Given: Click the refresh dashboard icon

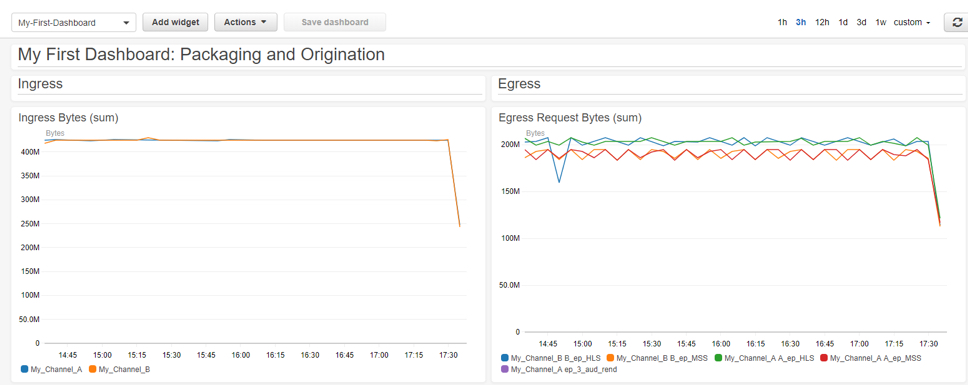Looking at the screenshot, I should [x=957, y=22].
